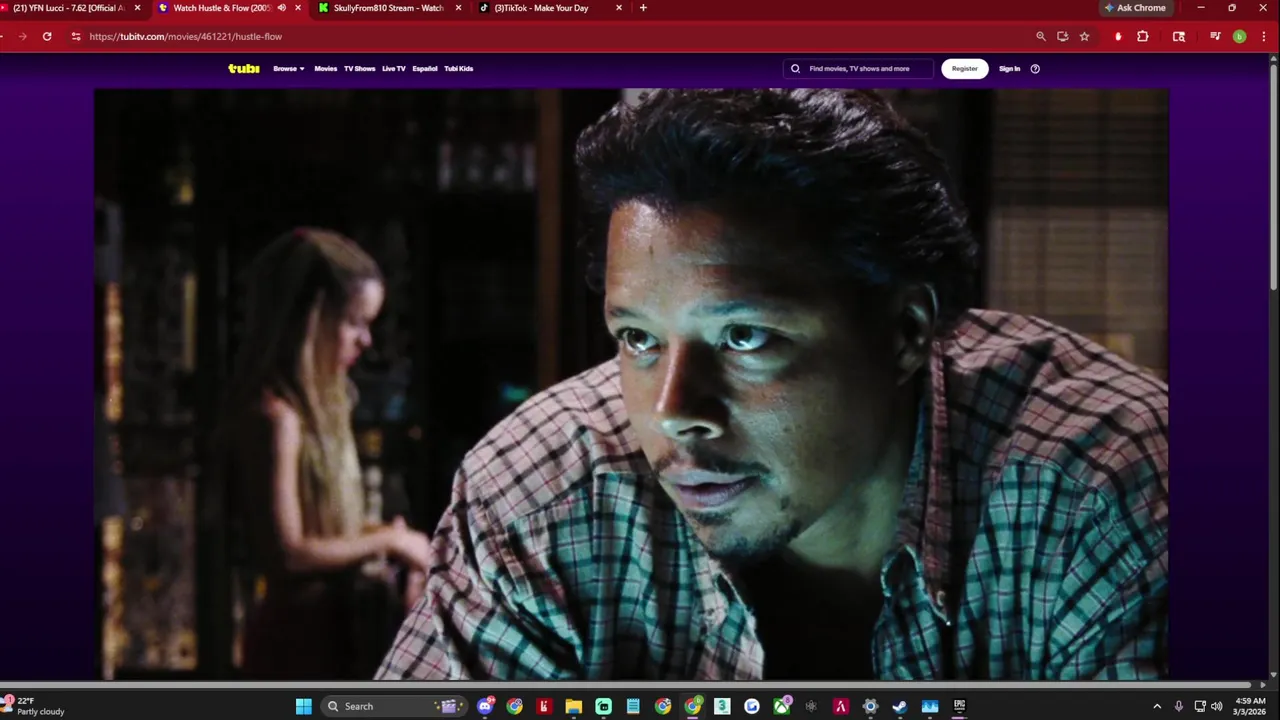
Task: Click the Sign In link
Action: 1010,69
